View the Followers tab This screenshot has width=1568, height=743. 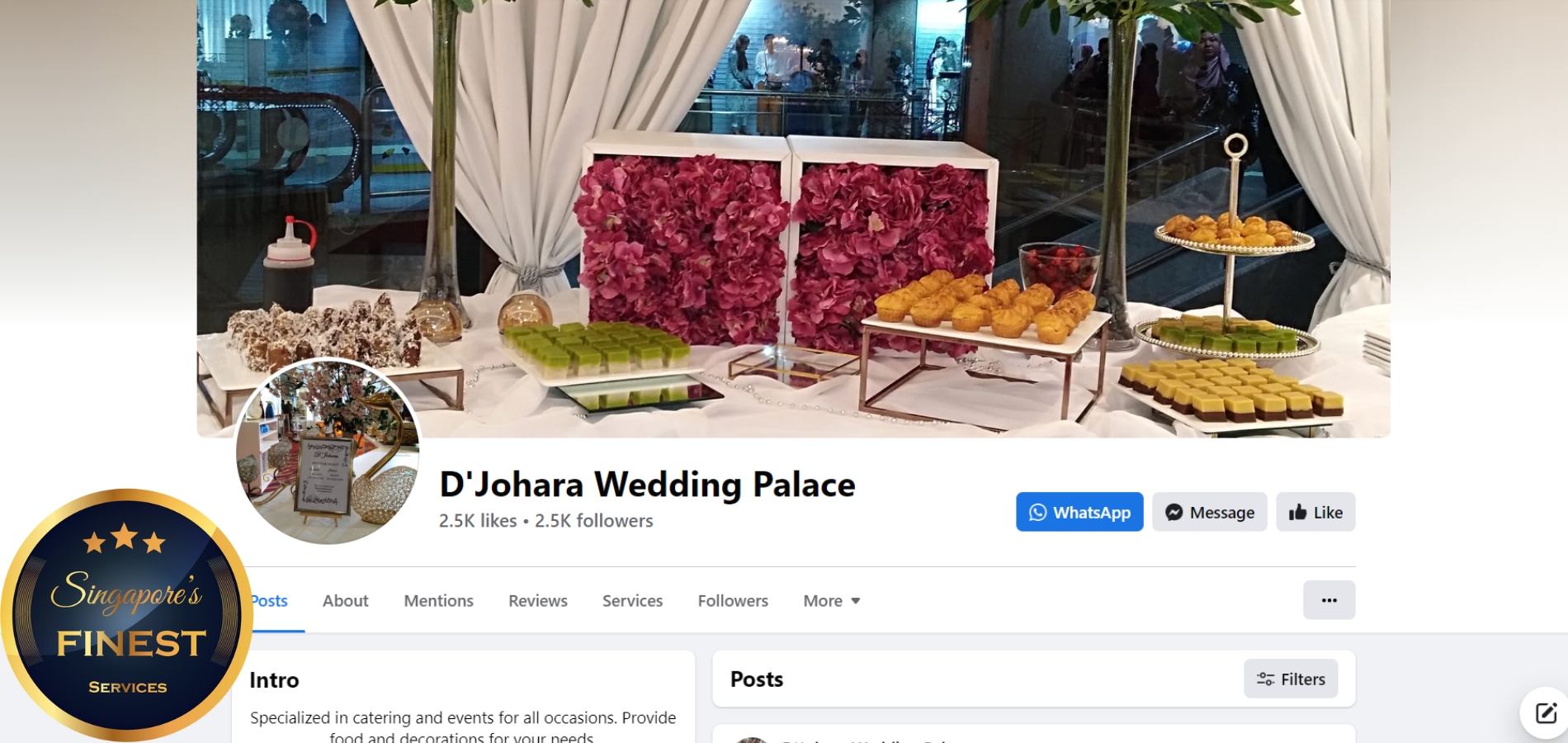click(733, 601)
